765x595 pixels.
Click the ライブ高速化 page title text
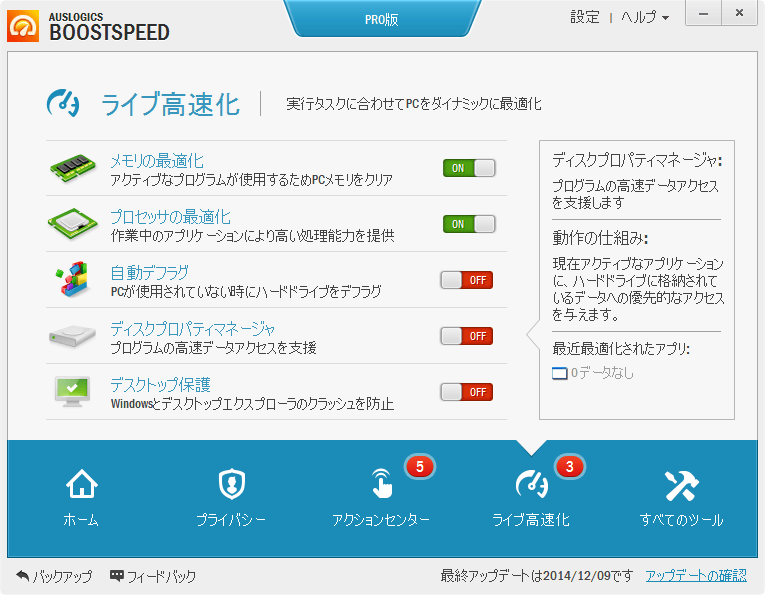point(170,104)
